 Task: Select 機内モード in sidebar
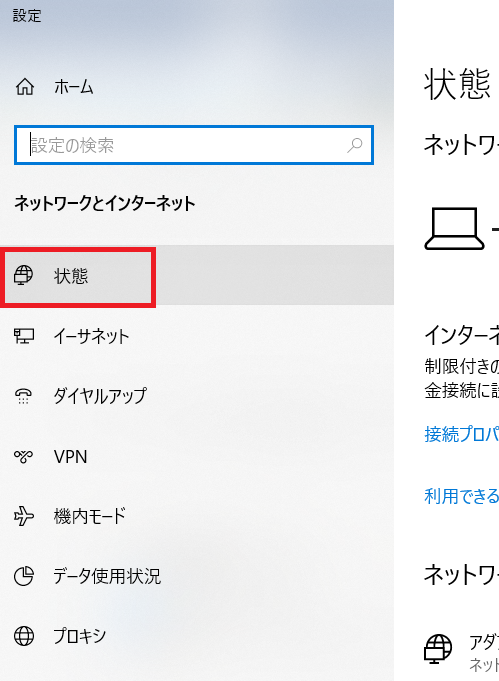coord(197,516)
